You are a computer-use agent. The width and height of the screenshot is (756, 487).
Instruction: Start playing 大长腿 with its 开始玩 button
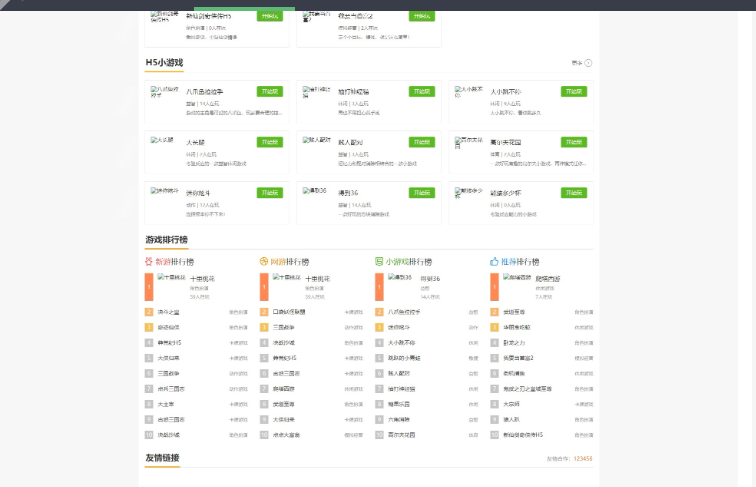click(x=270, y=142)
